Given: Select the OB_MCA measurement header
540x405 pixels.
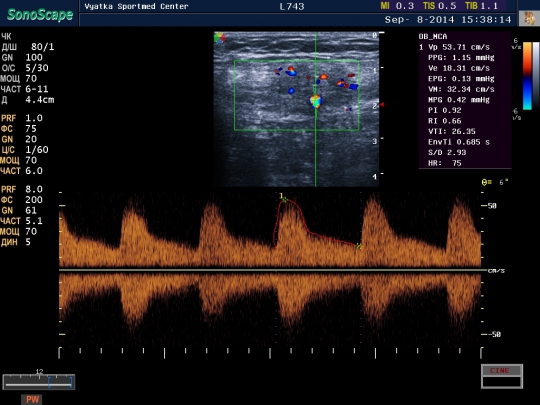Looking at the screenshot, I should (433, 37).
